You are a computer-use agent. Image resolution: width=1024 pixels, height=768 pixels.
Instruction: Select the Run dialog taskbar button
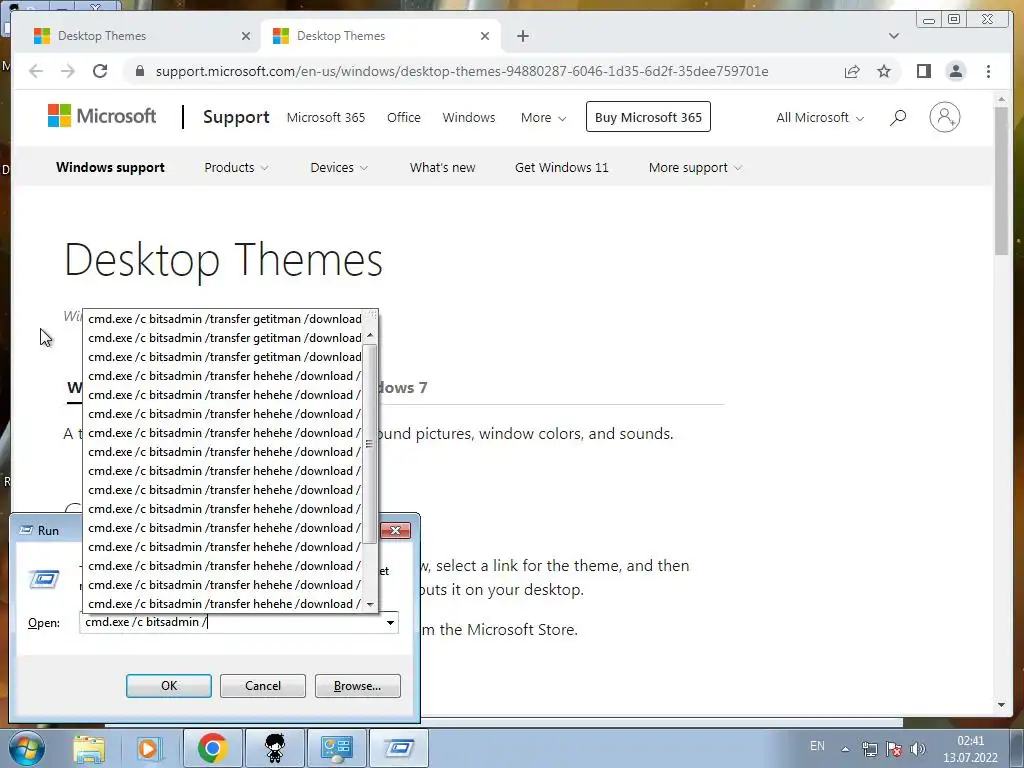pos(399,748)
